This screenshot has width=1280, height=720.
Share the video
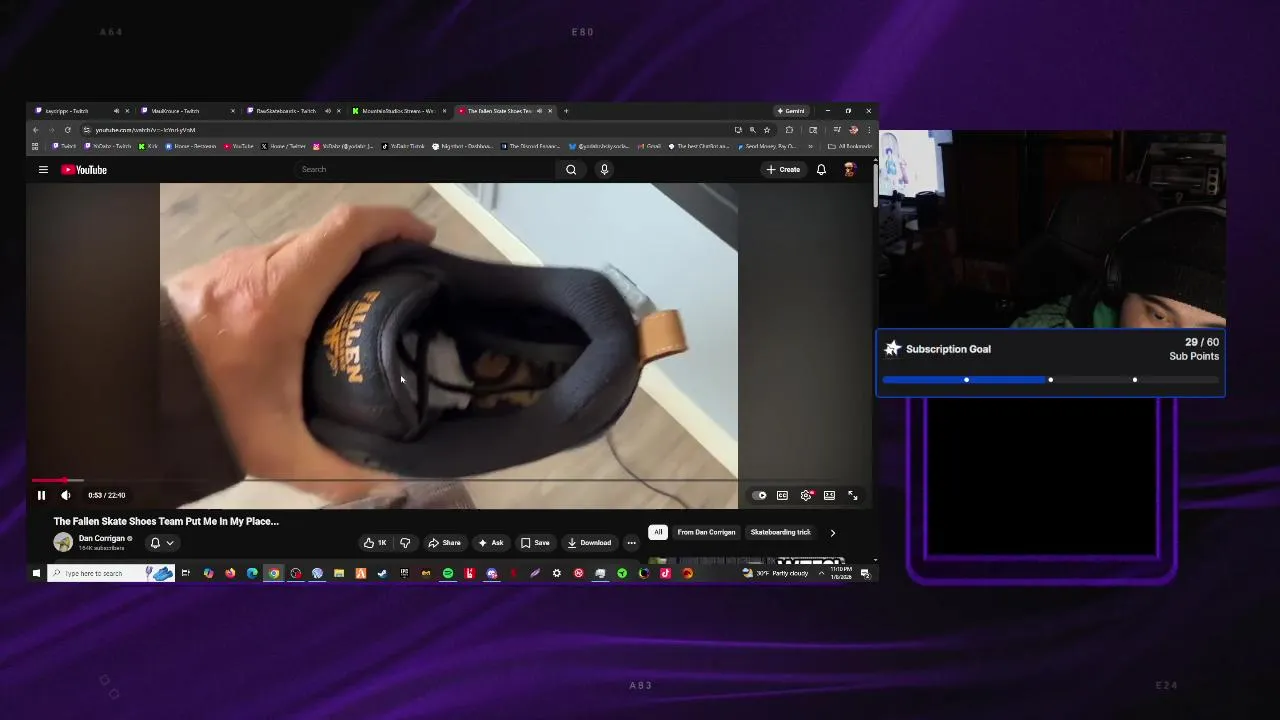pyautogui.click(x=444, y=543)
